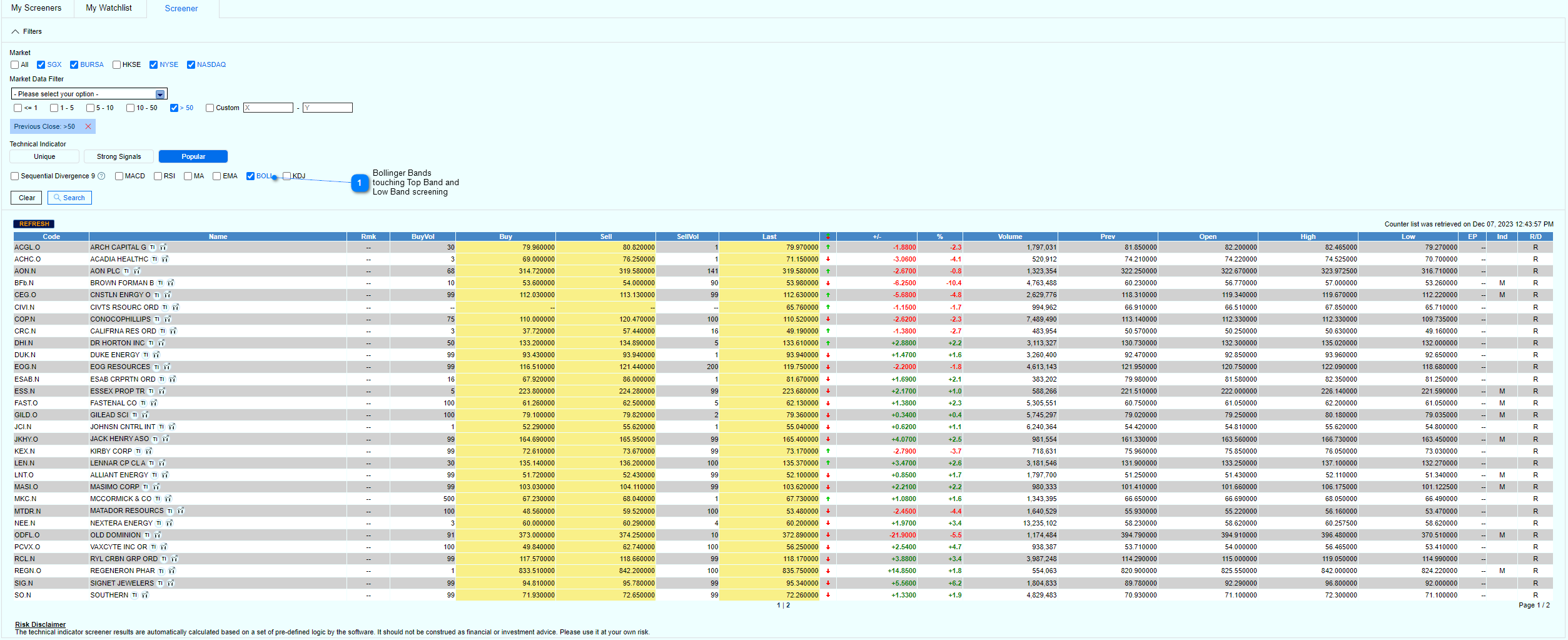Open TI icon for MASIMO CORP
Screen dimensions: 1568x640
[x=146, y=487]
